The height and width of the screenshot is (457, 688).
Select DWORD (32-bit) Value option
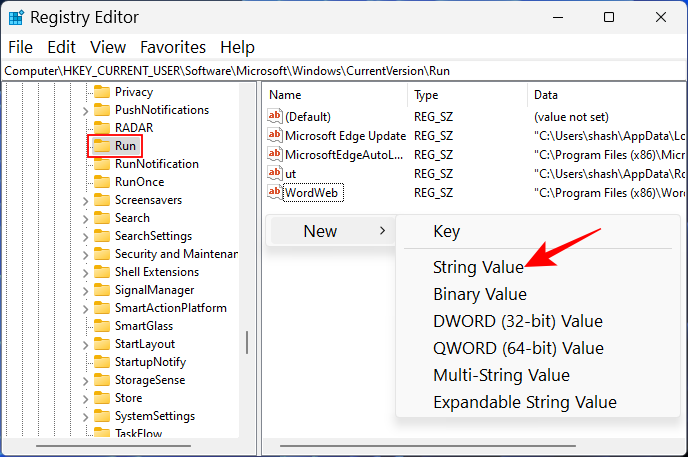[517, 321]
